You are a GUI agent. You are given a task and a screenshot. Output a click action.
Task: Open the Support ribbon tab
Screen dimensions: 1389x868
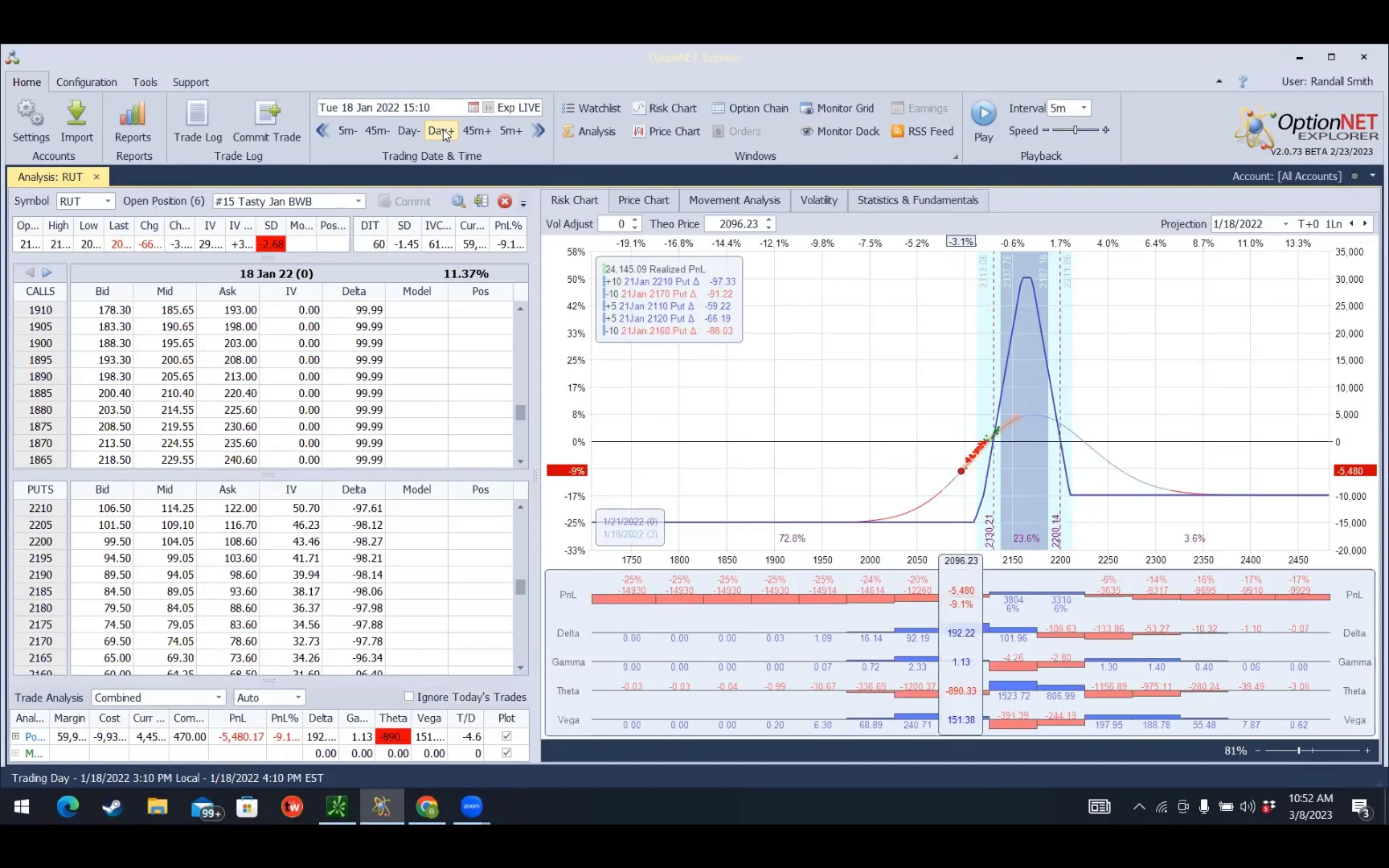[191, 82]
